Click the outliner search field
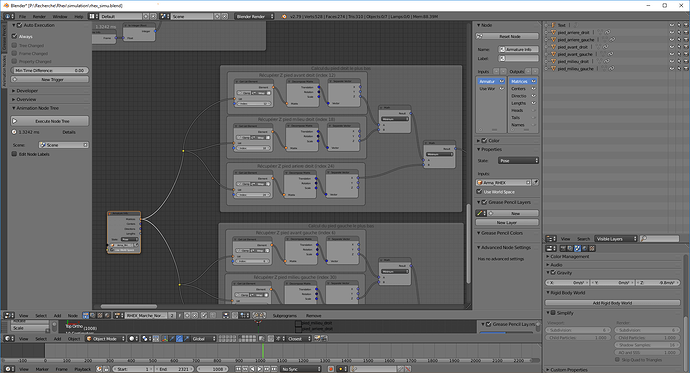 659,239
